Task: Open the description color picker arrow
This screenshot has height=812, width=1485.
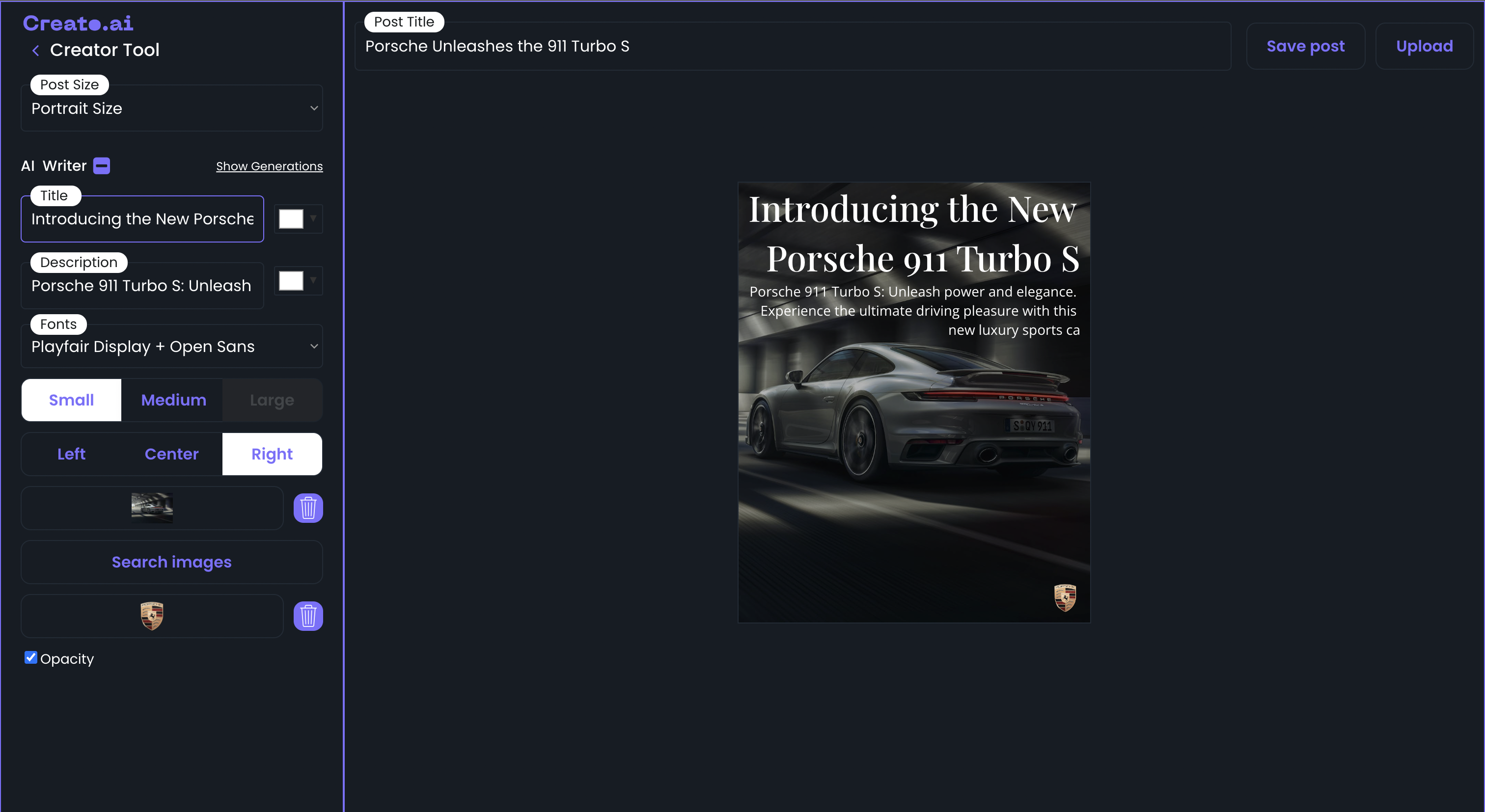Action: point(313,281)
